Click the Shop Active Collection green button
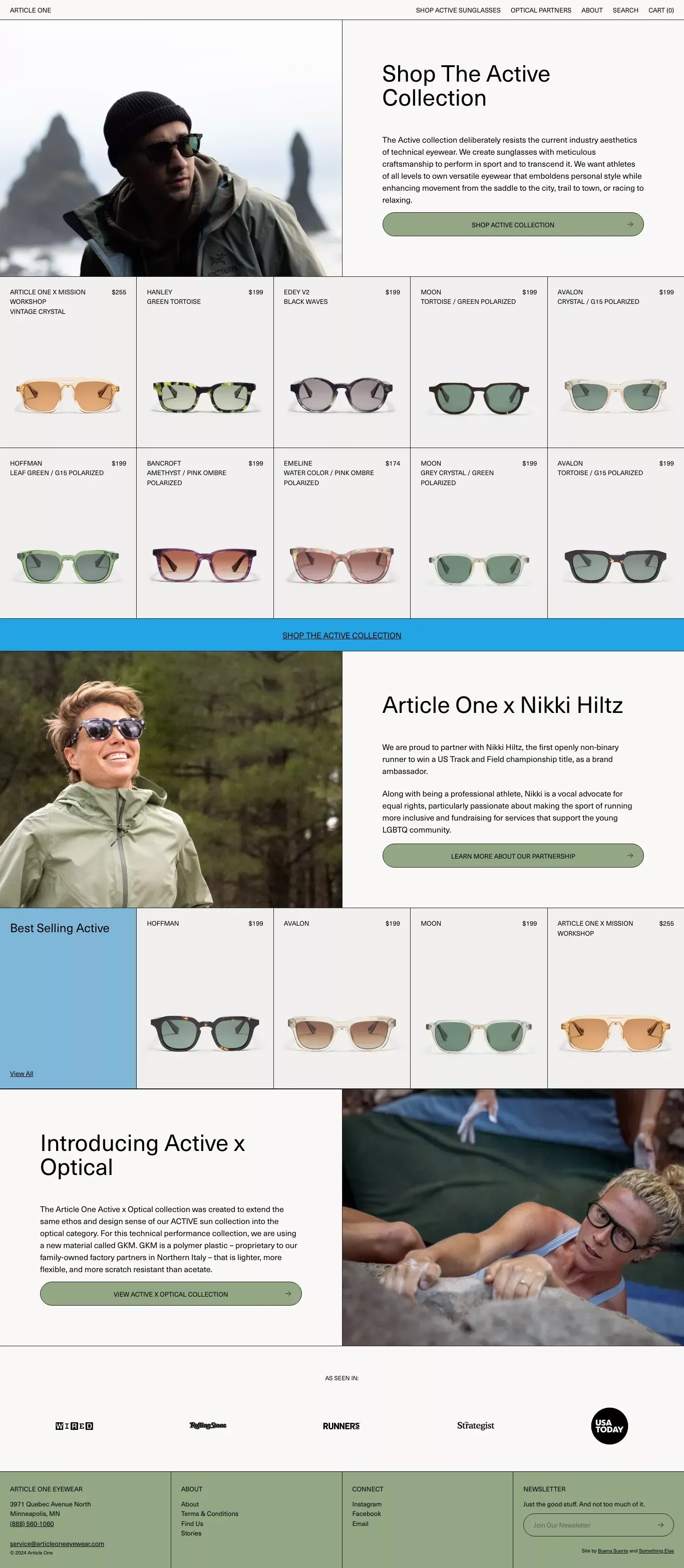 [x=513, y=225]
